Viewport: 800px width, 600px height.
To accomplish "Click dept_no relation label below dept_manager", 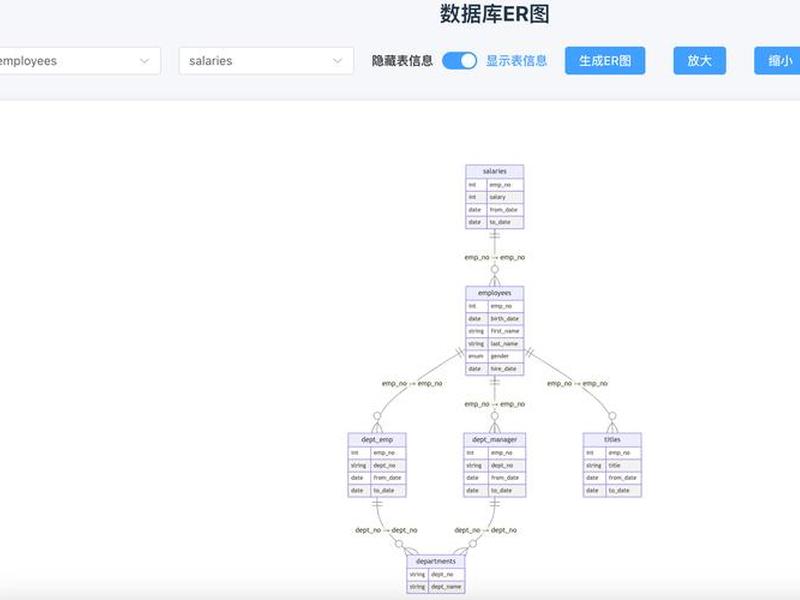I will coord(485,531).
